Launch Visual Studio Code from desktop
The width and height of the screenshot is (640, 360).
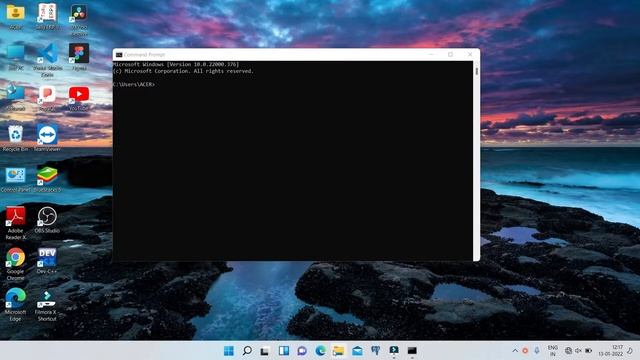tap(47, 60)
